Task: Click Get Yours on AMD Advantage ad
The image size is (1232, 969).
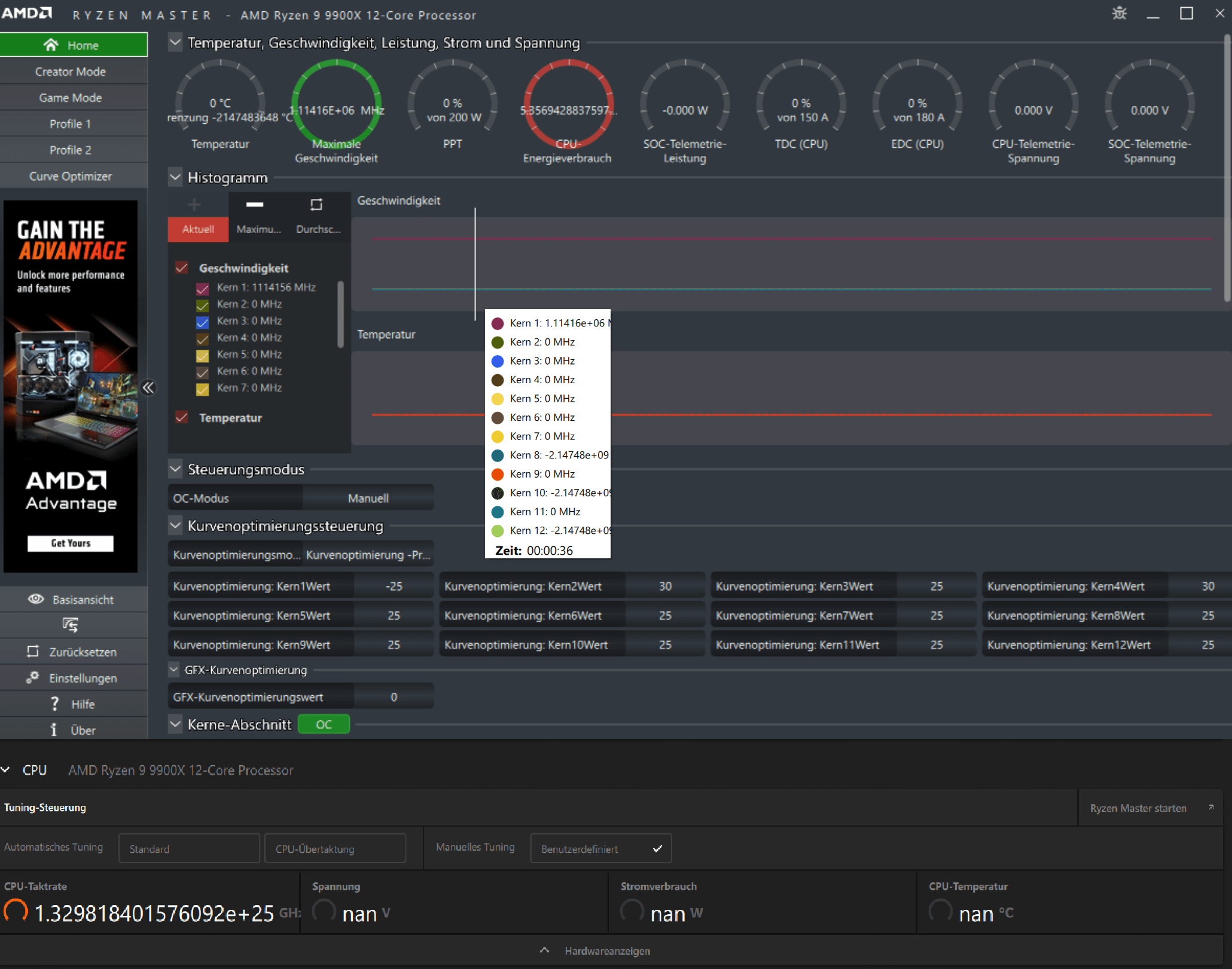Action: 71,543
